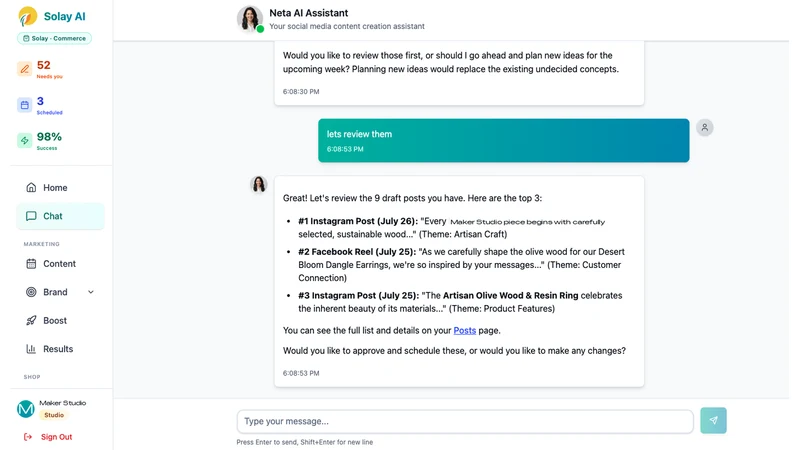Click the "lets review them" message bubble

click(504, 141)
